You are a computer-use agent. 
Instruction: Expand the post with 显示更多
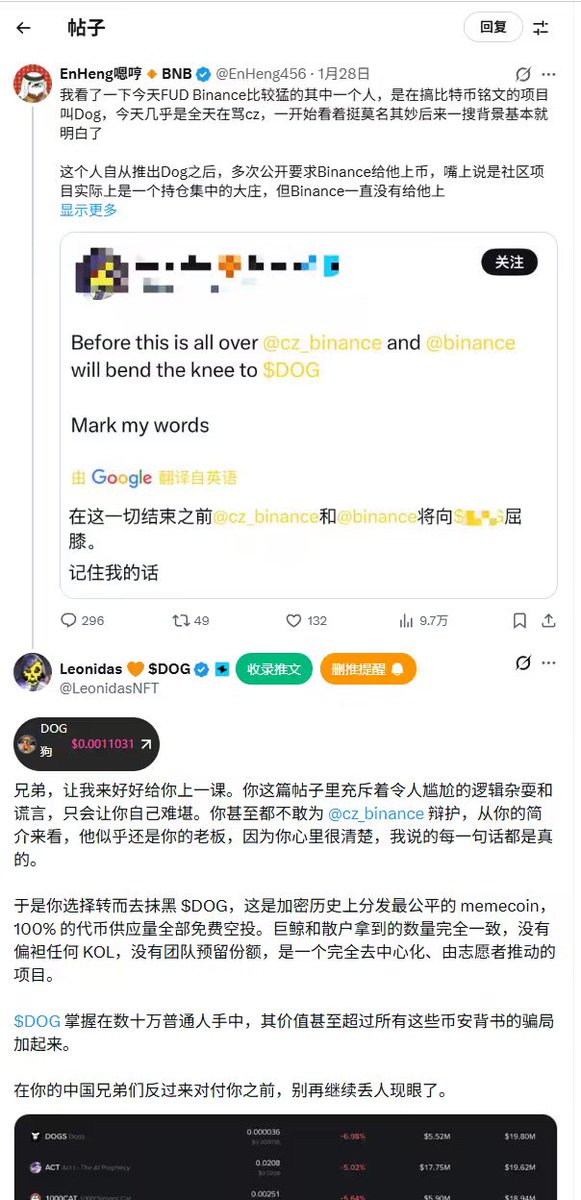(88, 209)
